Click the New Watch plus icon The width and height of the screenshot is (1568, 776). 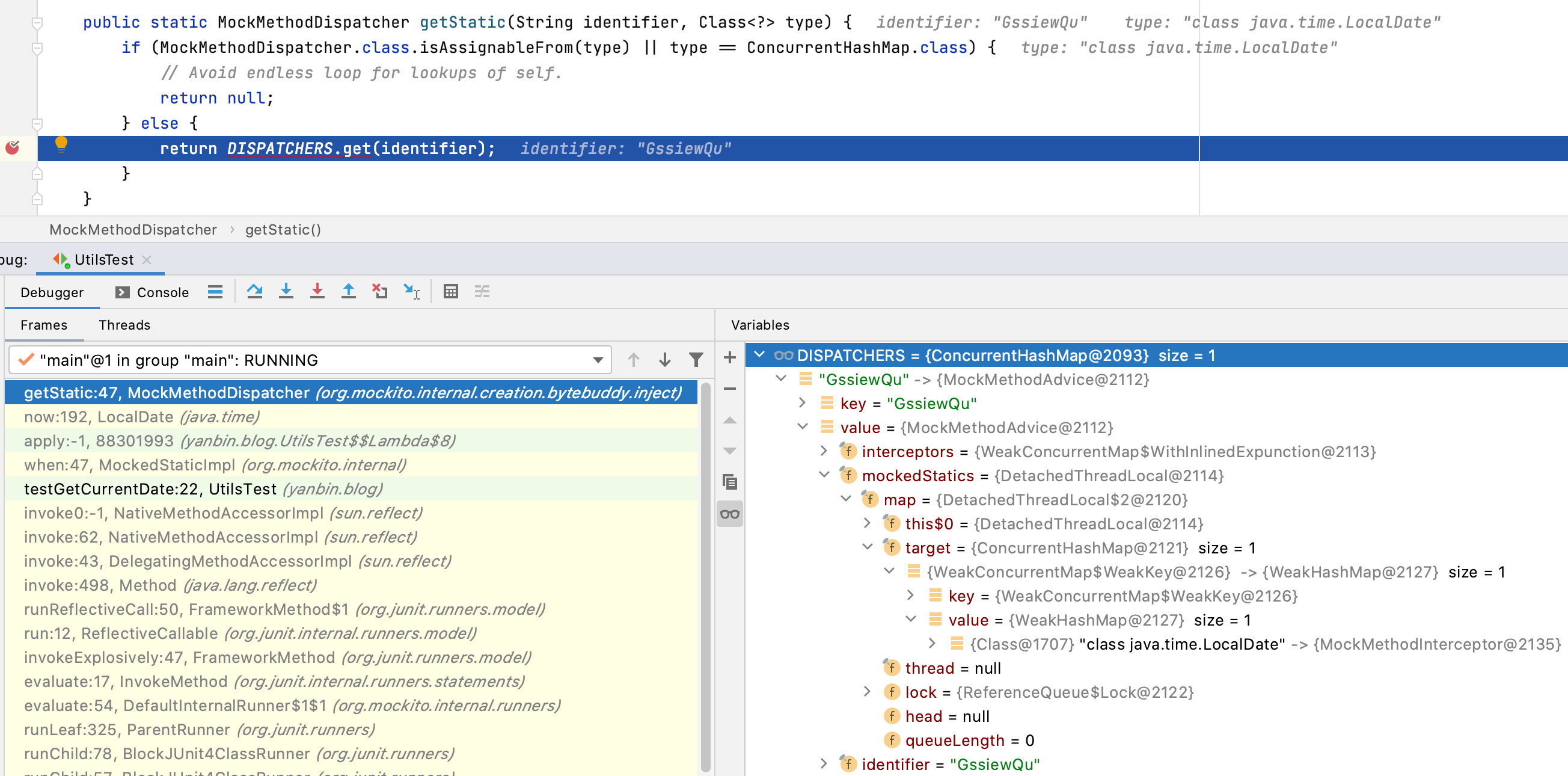pyautogui.click(x=729, y=357)
